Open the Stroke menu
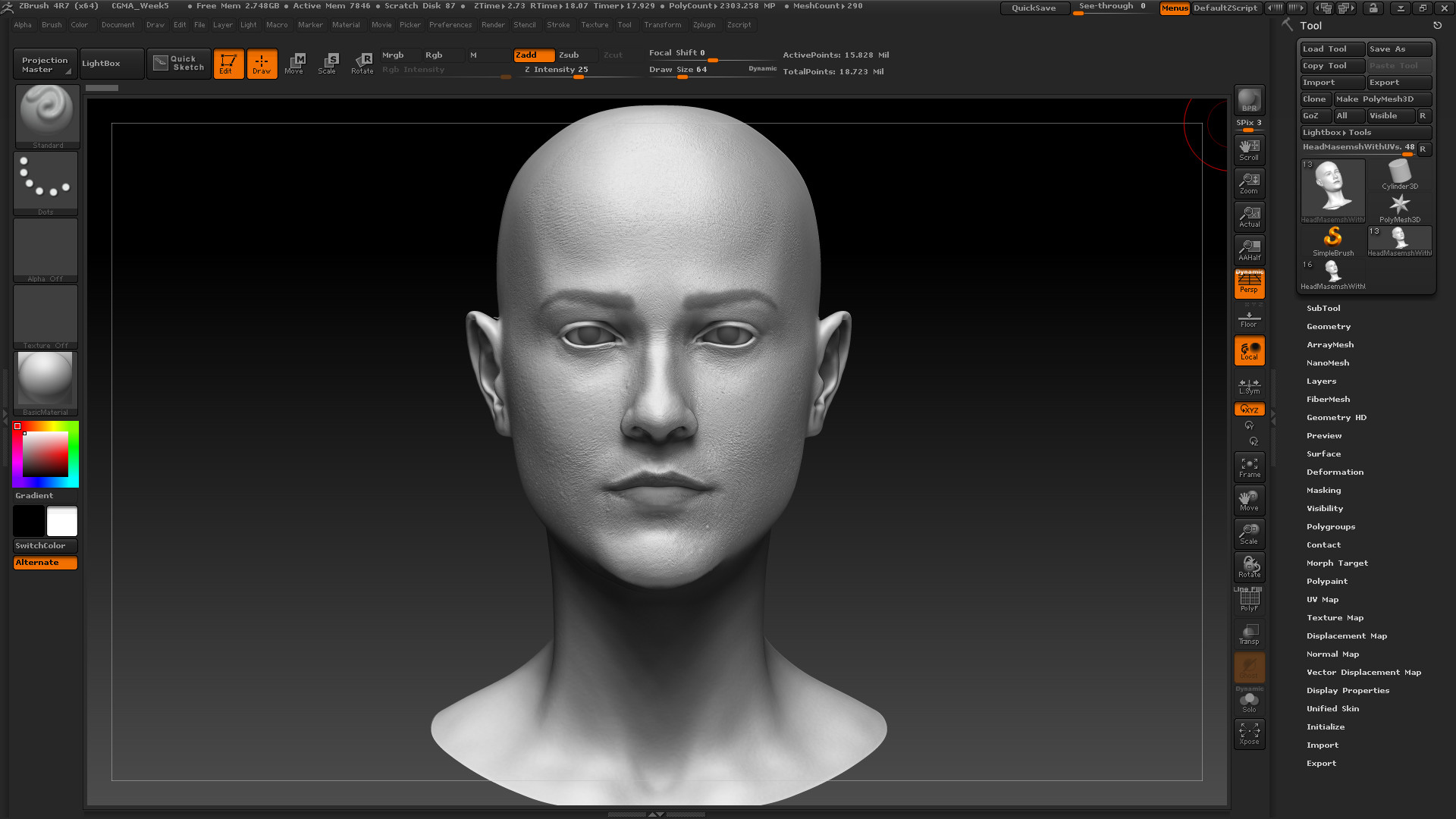 (x=558, y=25)
